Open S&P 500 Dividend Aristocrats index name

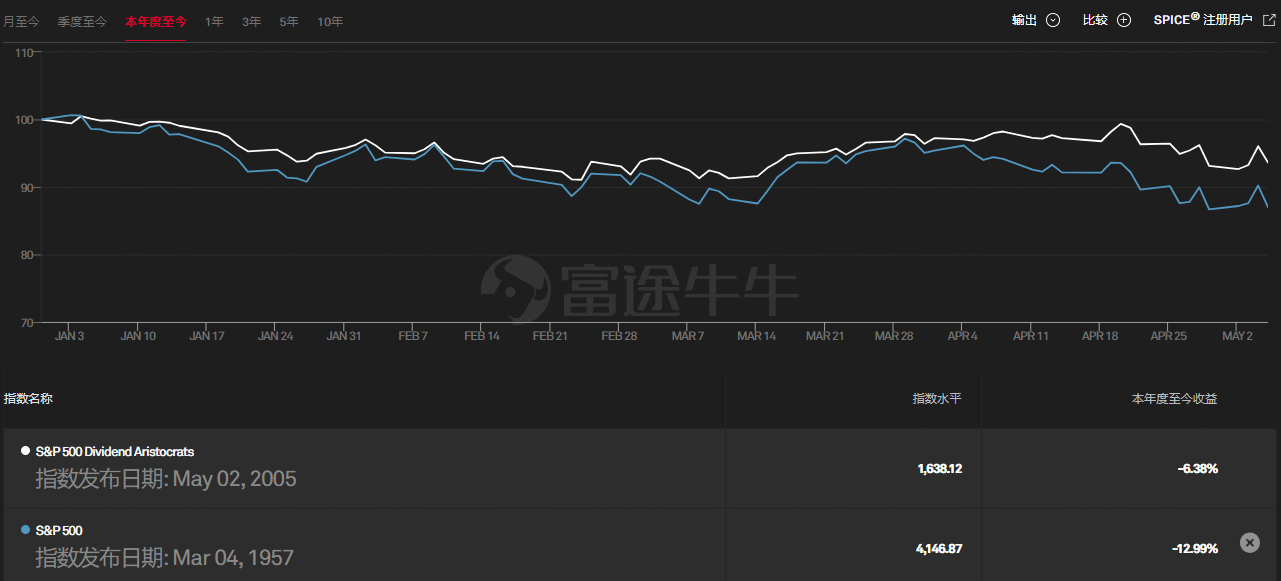[x=114, y=452]
